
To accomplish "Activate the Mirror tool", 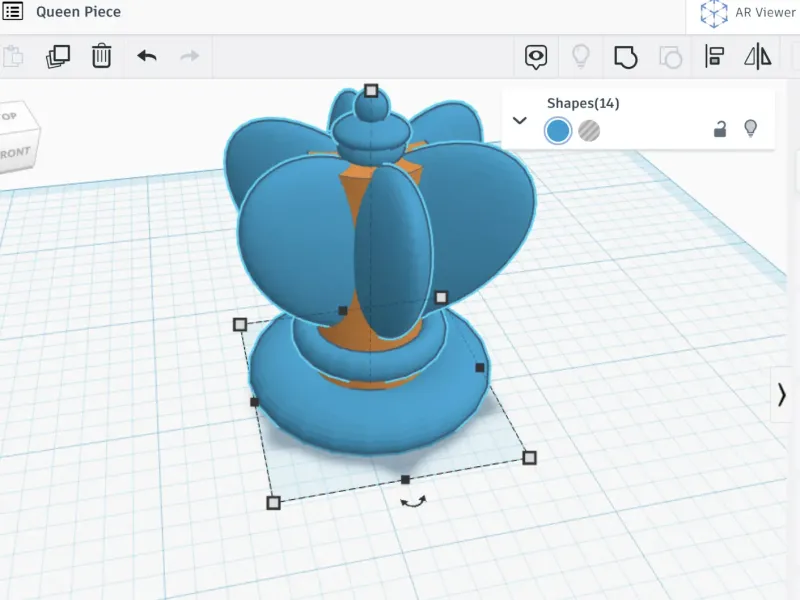I will point(758,56).
